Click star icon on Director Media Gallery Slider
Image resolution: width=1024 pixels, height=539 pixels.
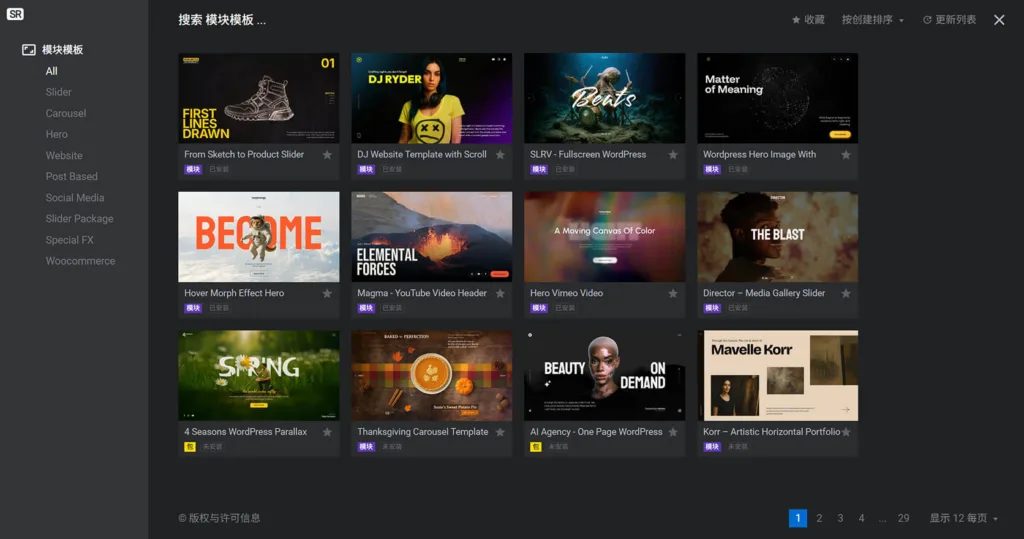tap(846, 294)
